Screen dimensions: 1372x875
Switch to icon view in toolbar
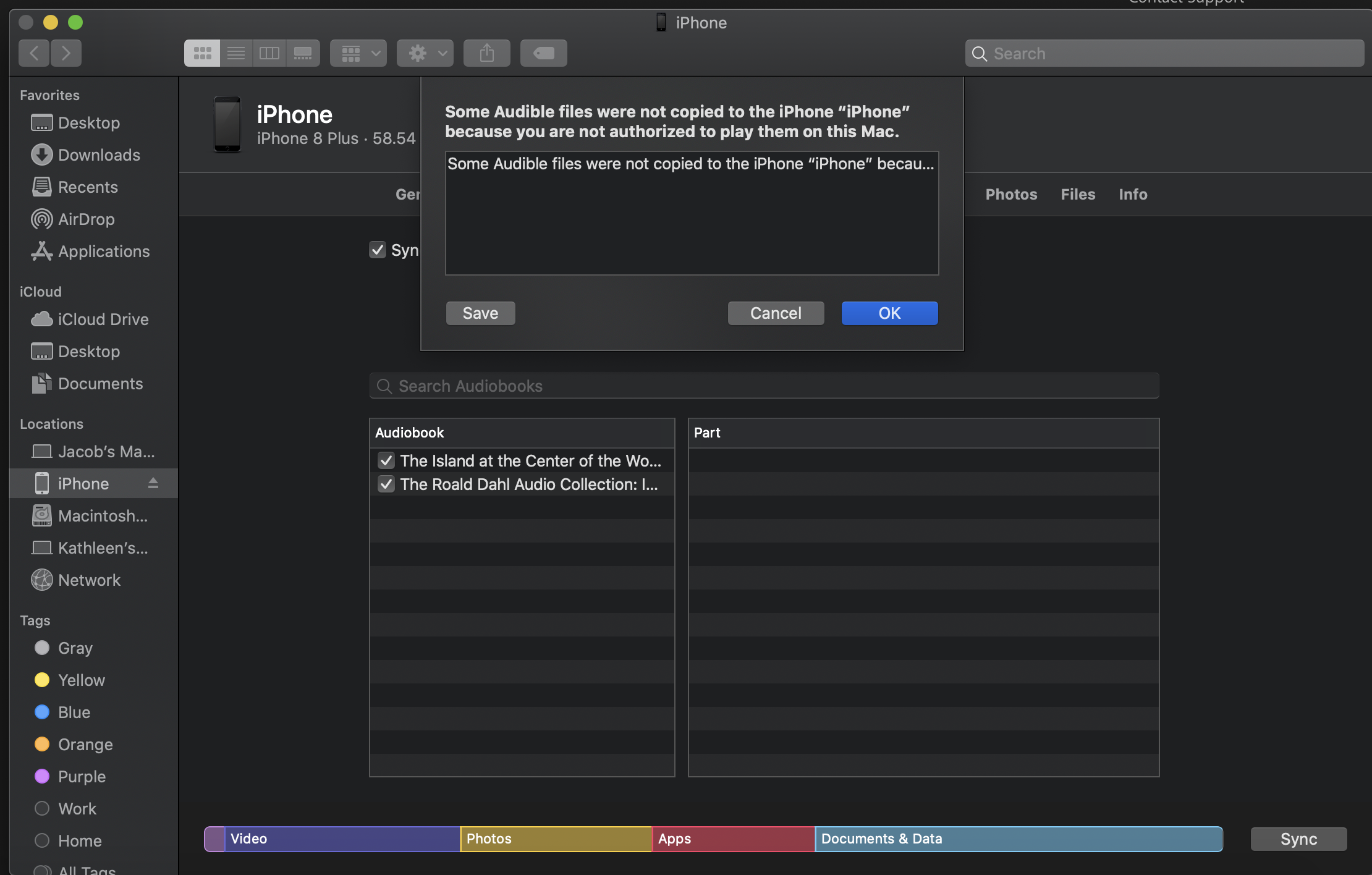(x=202, y=53)
